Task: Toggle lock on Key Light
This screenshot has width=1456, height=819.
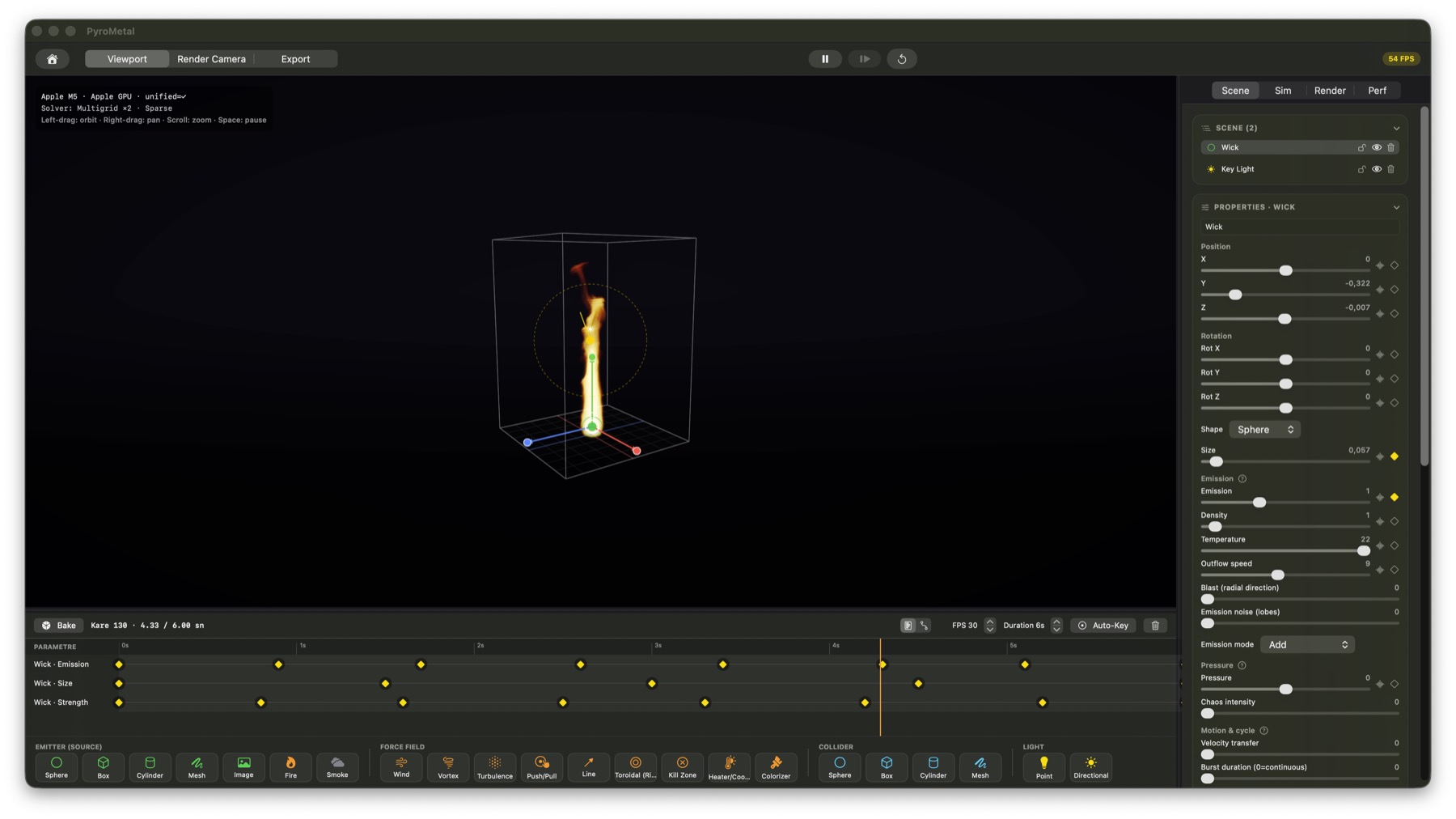Action: point(1361,169)
